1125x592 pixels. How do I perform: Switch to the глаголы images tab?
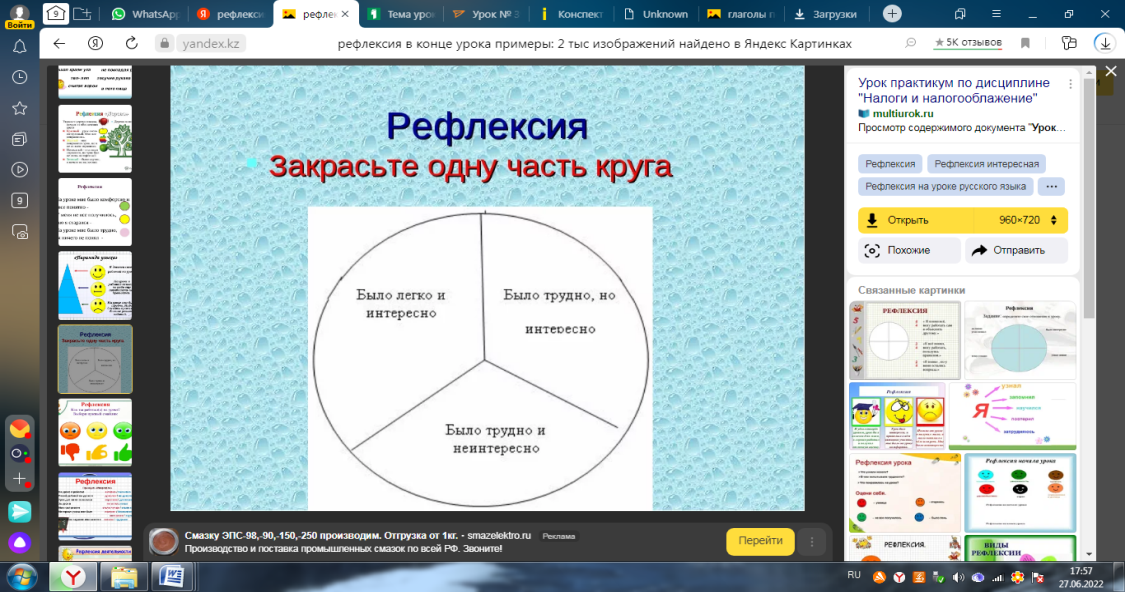(741, 14)
